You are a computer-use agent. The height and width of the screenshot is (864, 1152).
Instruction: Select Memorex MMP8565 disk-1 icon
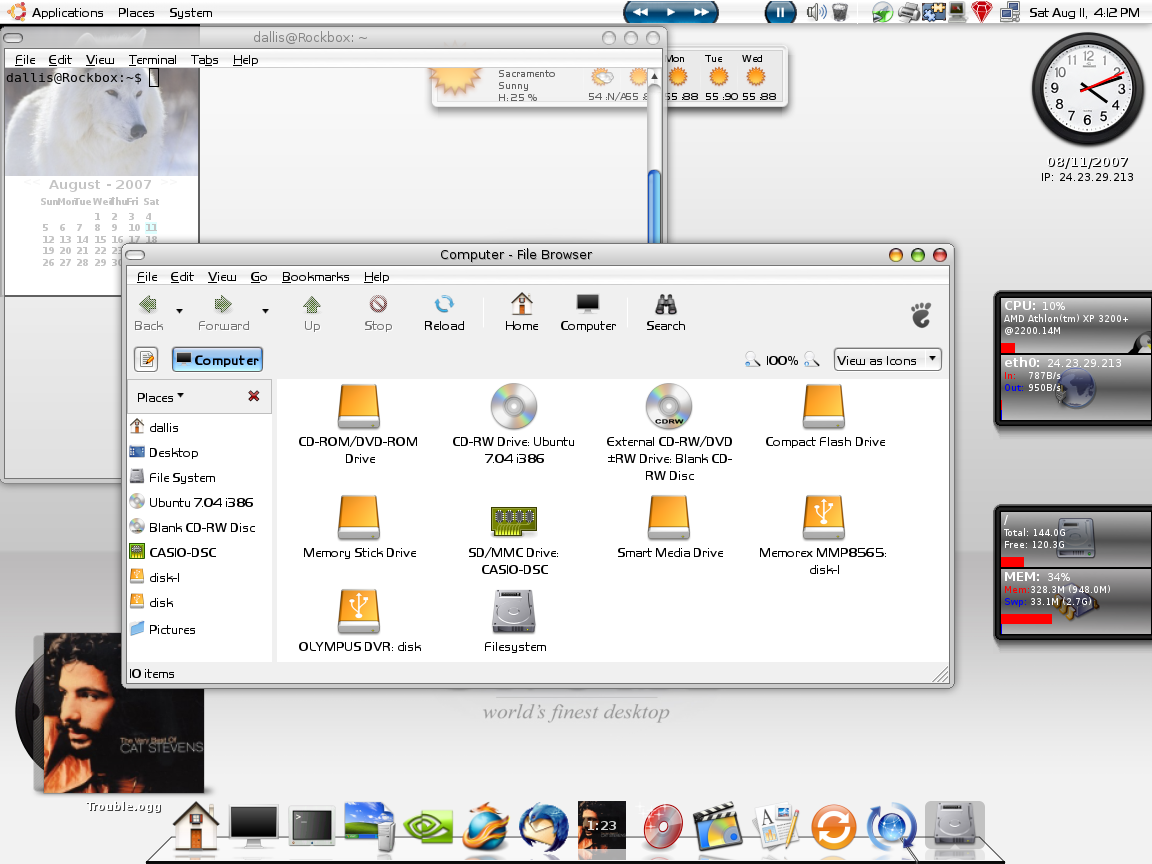[x=824, y=518]
